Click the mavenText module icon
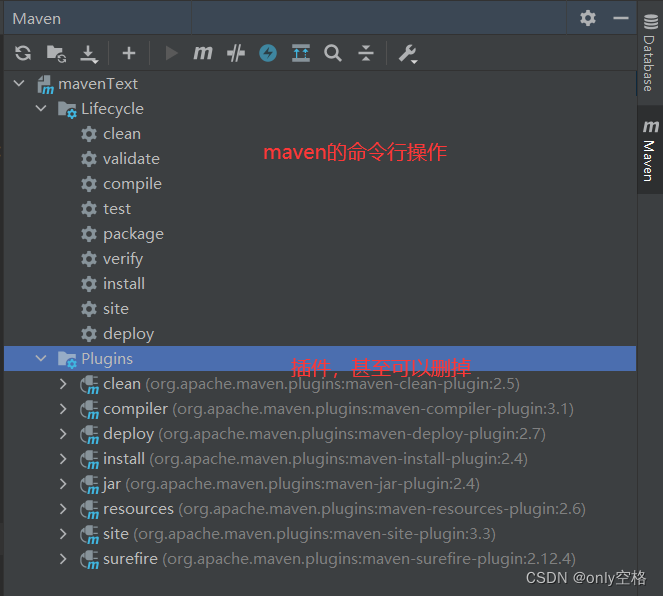This screenshot has width=663, height=596. [x=45, y=85]
